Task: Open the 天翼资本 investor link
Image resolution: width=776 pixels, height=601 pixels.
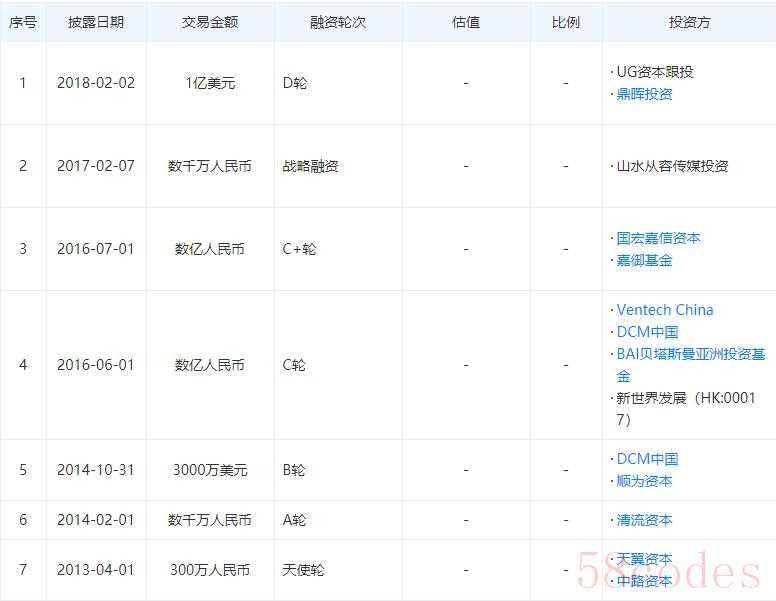Action: point(644,559)
